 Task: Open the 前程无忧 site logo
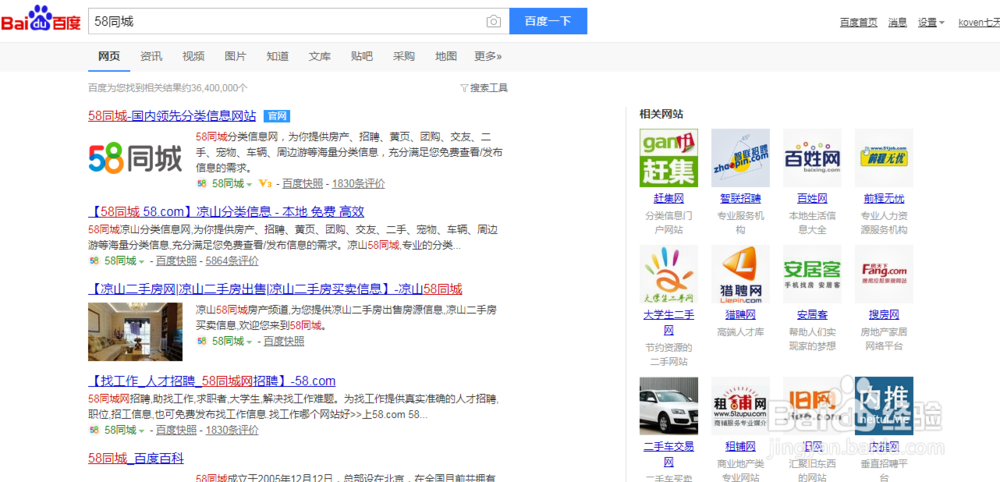click(884, 158)
